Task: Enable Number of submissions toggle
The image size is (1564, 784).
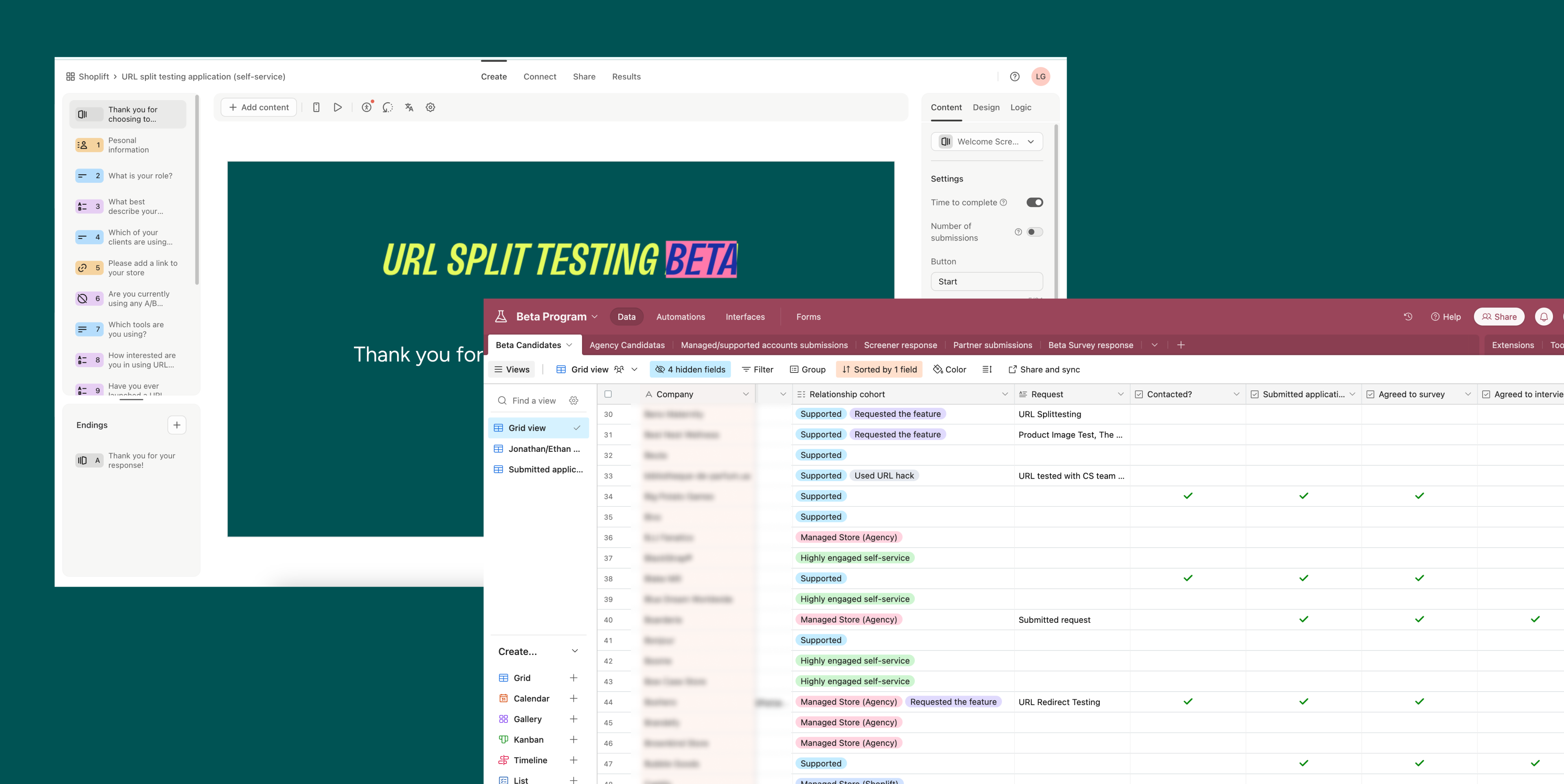Action: [x=1035, y=232]
